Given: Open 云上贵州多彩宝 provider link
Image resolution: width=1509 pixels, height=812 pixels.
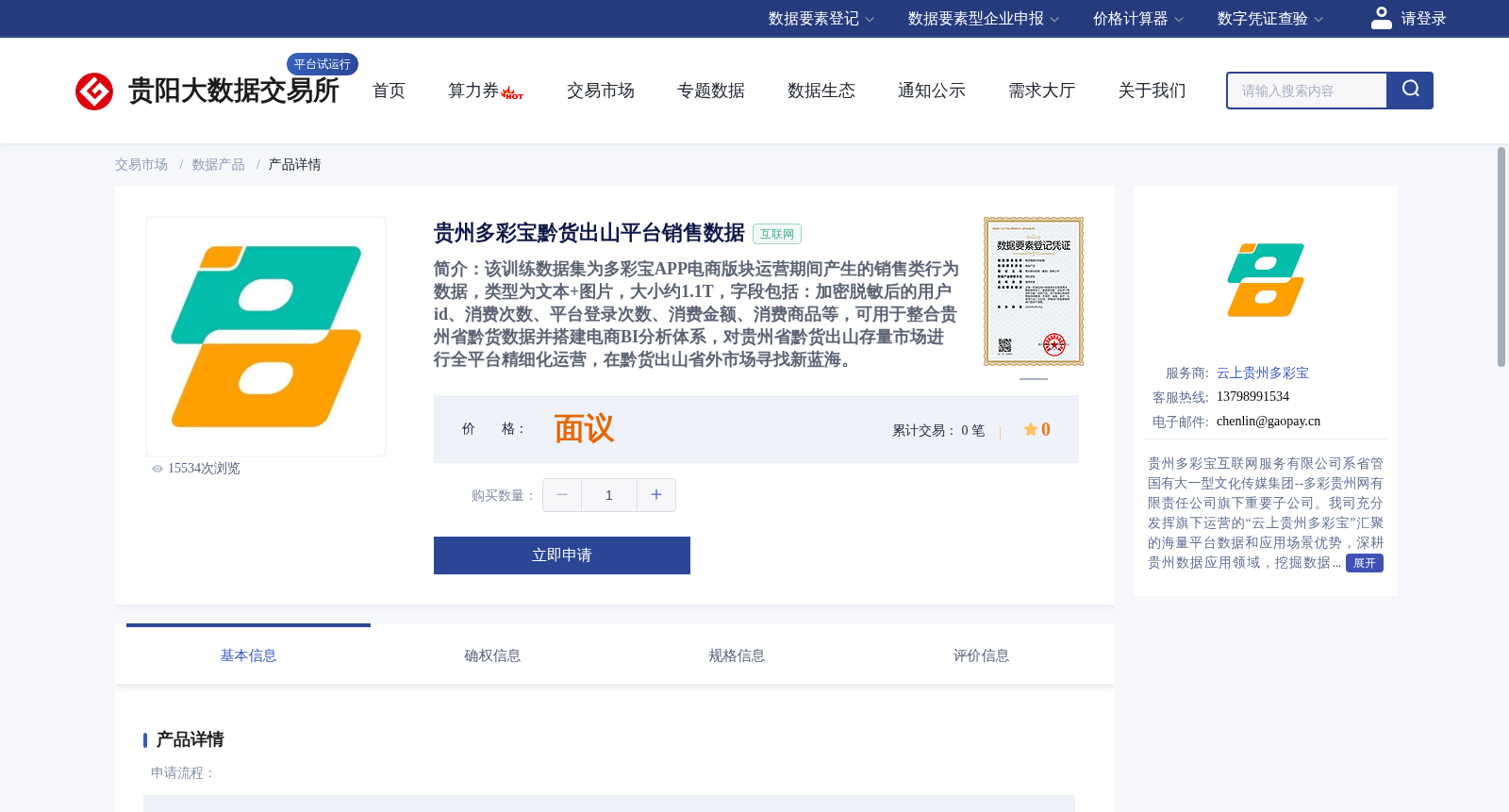Looking at the screenshot, I should pyautogui.click(x=1263, y=373).
